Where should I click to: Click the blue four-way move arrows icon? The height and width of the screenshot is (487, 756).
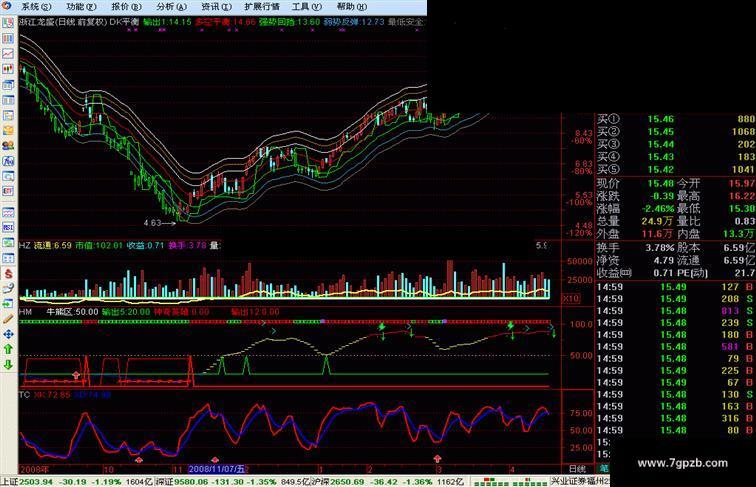click(x=8, y=334)
